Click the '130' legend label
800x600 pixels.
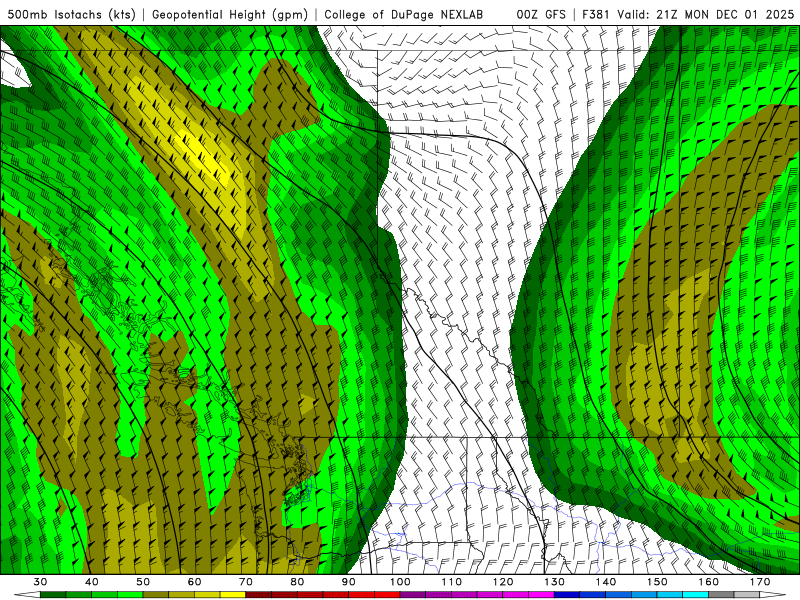point(555,582)
